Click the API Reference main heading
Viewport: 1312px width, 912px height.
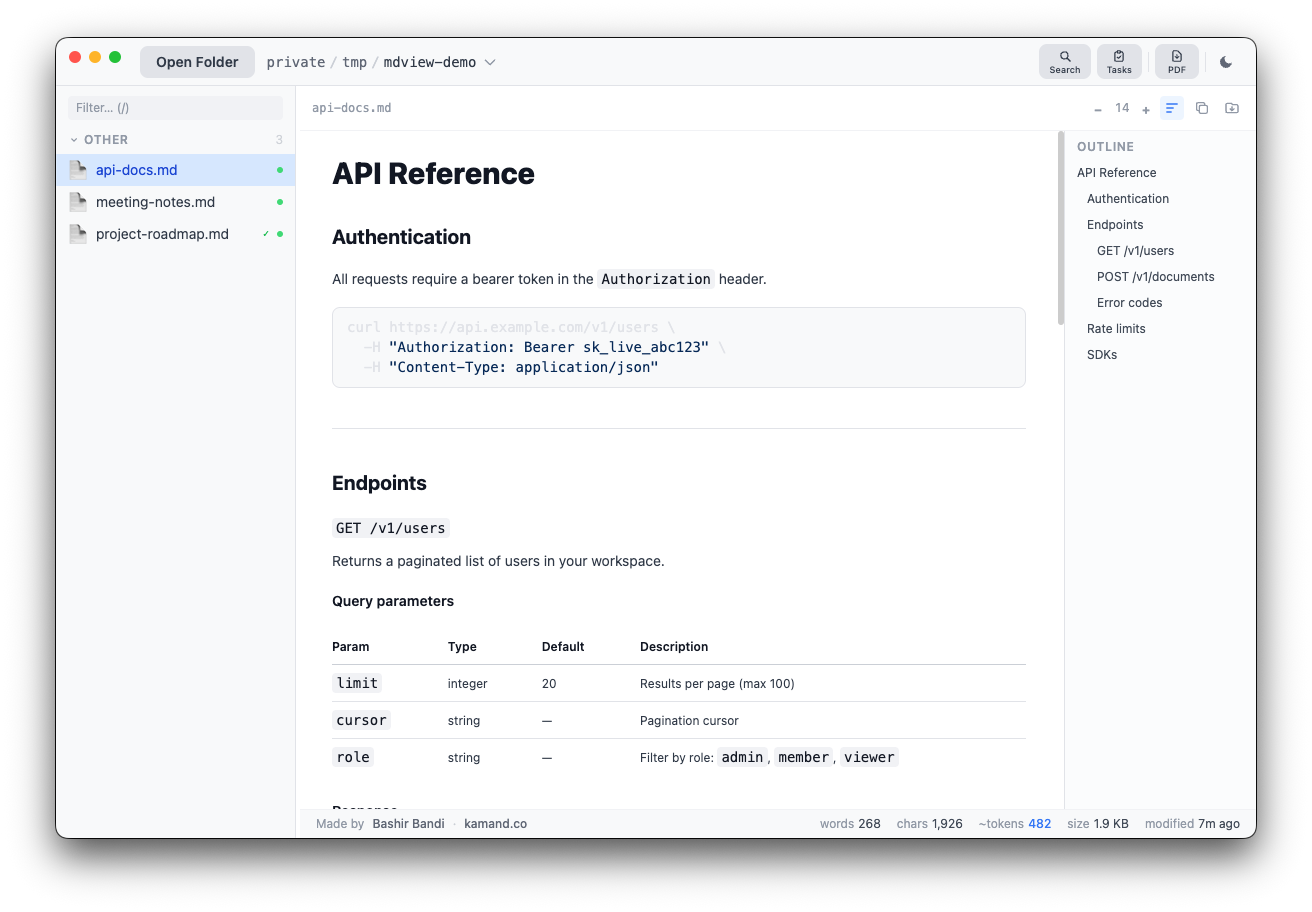pyautogui.click(x=433, y=174)
